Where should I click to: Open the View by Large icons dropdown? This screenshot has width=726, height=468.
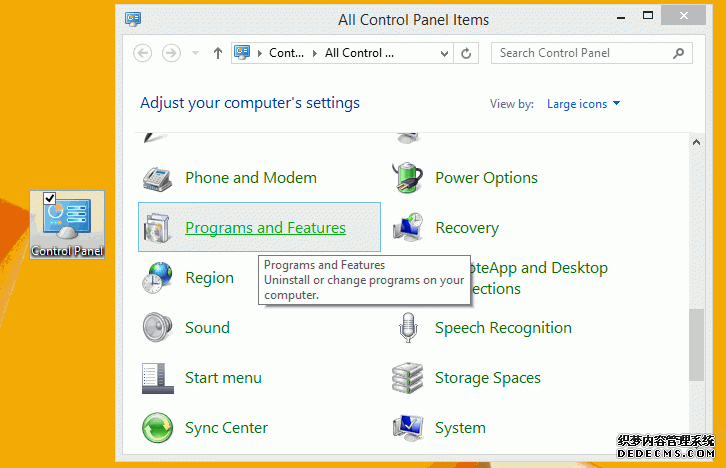pyautogui.click(x=583, y=104)
